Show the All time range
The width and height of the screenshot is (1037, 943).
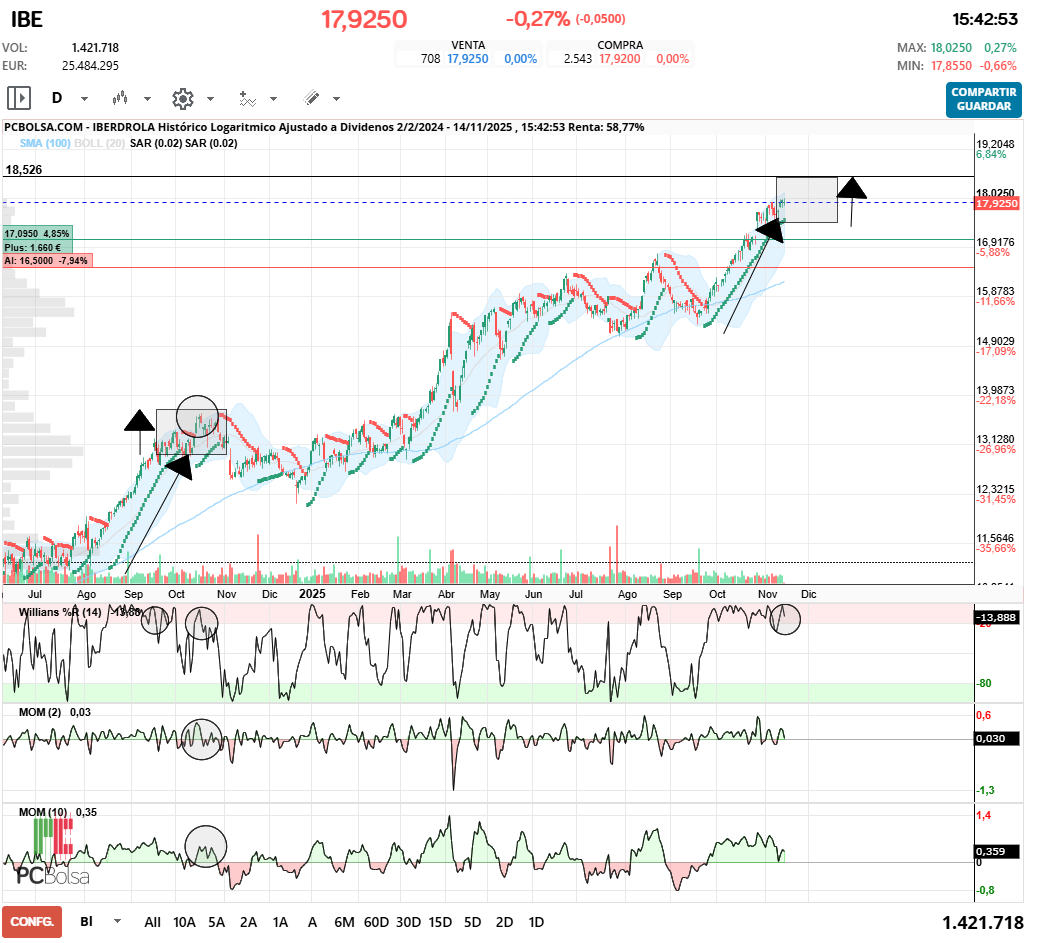tap(152, 922)
